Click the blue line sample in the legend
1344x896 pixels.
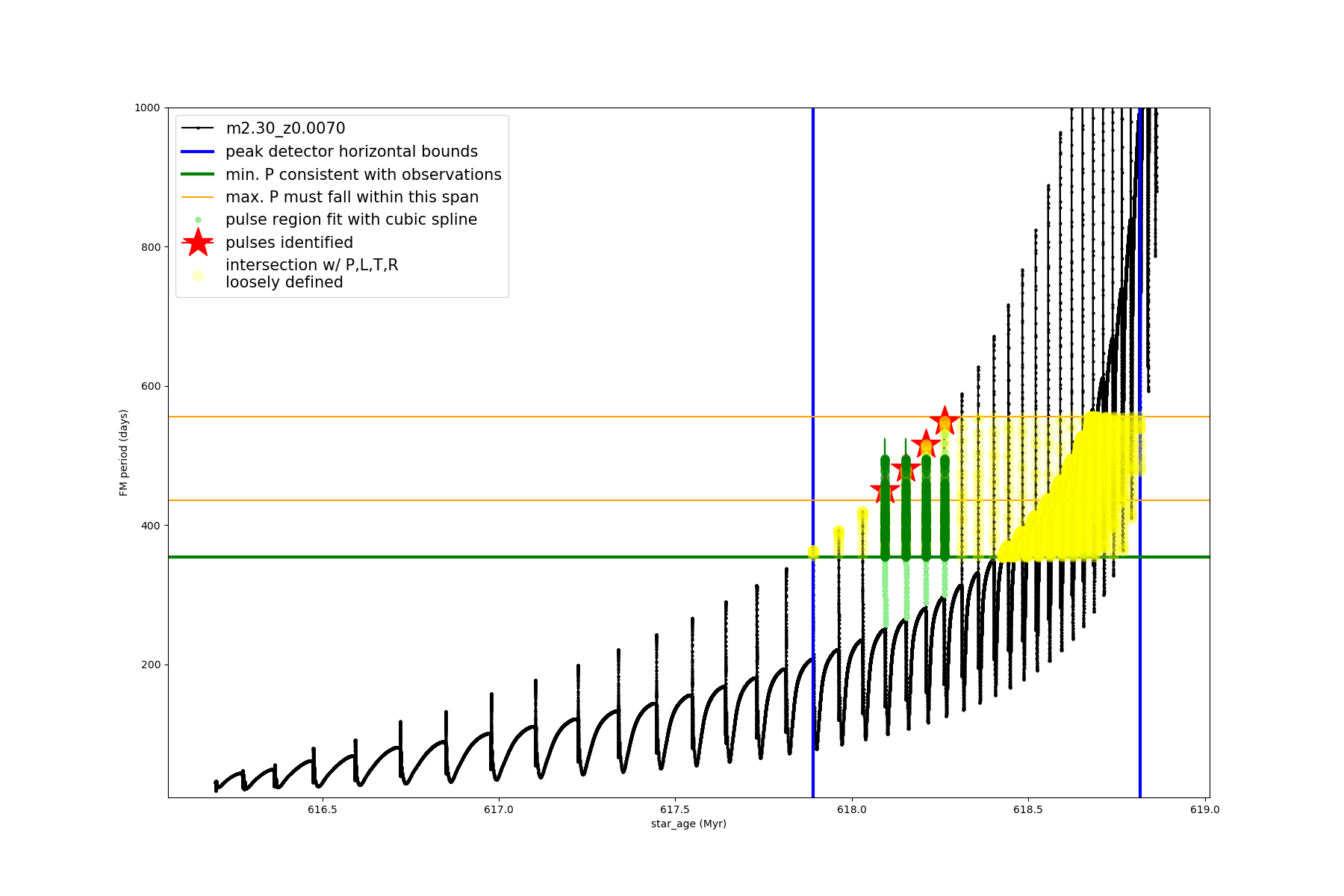click(x=198, y=152)
